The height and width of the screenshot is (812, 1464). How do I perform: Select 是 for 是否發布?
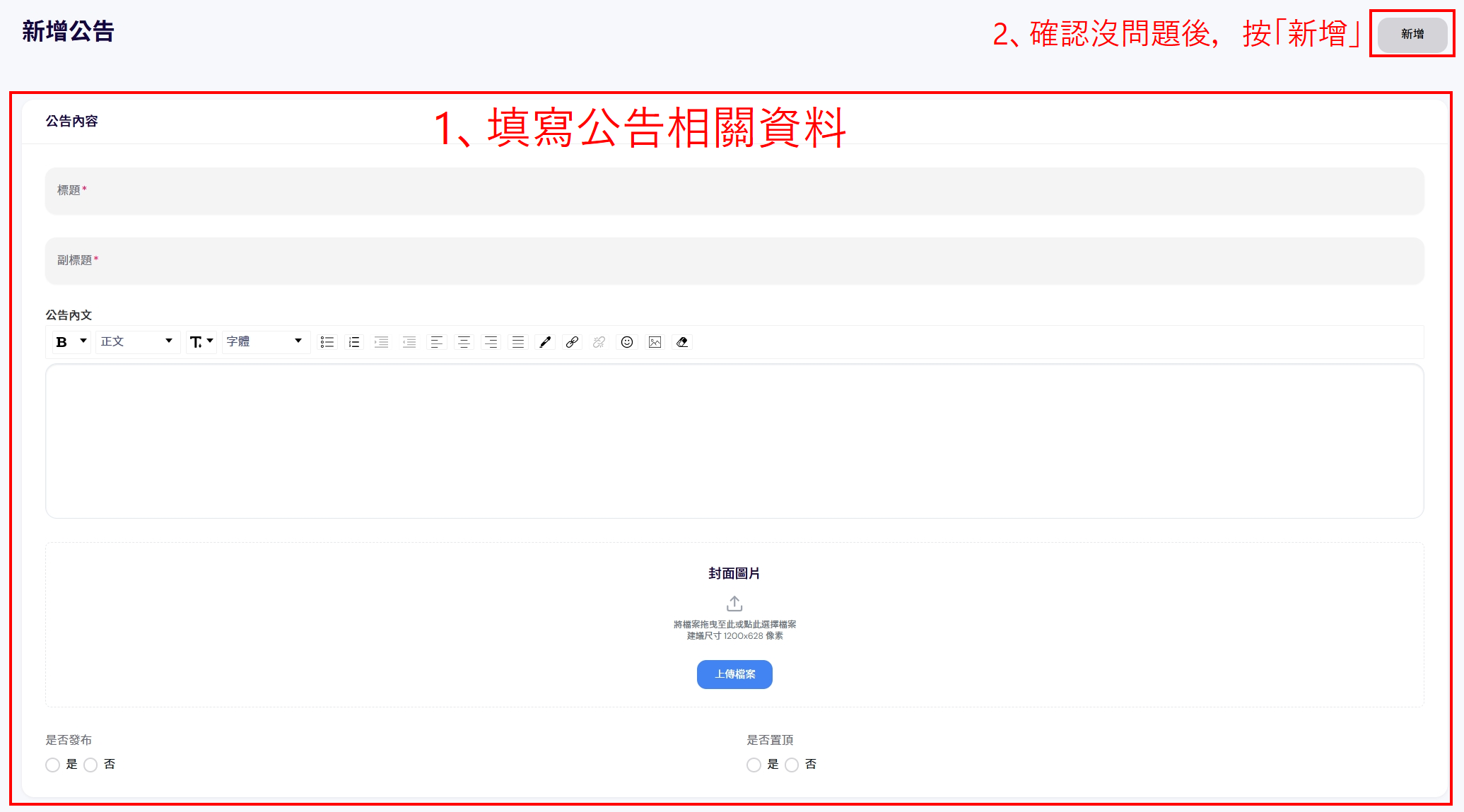pos(53,765)
